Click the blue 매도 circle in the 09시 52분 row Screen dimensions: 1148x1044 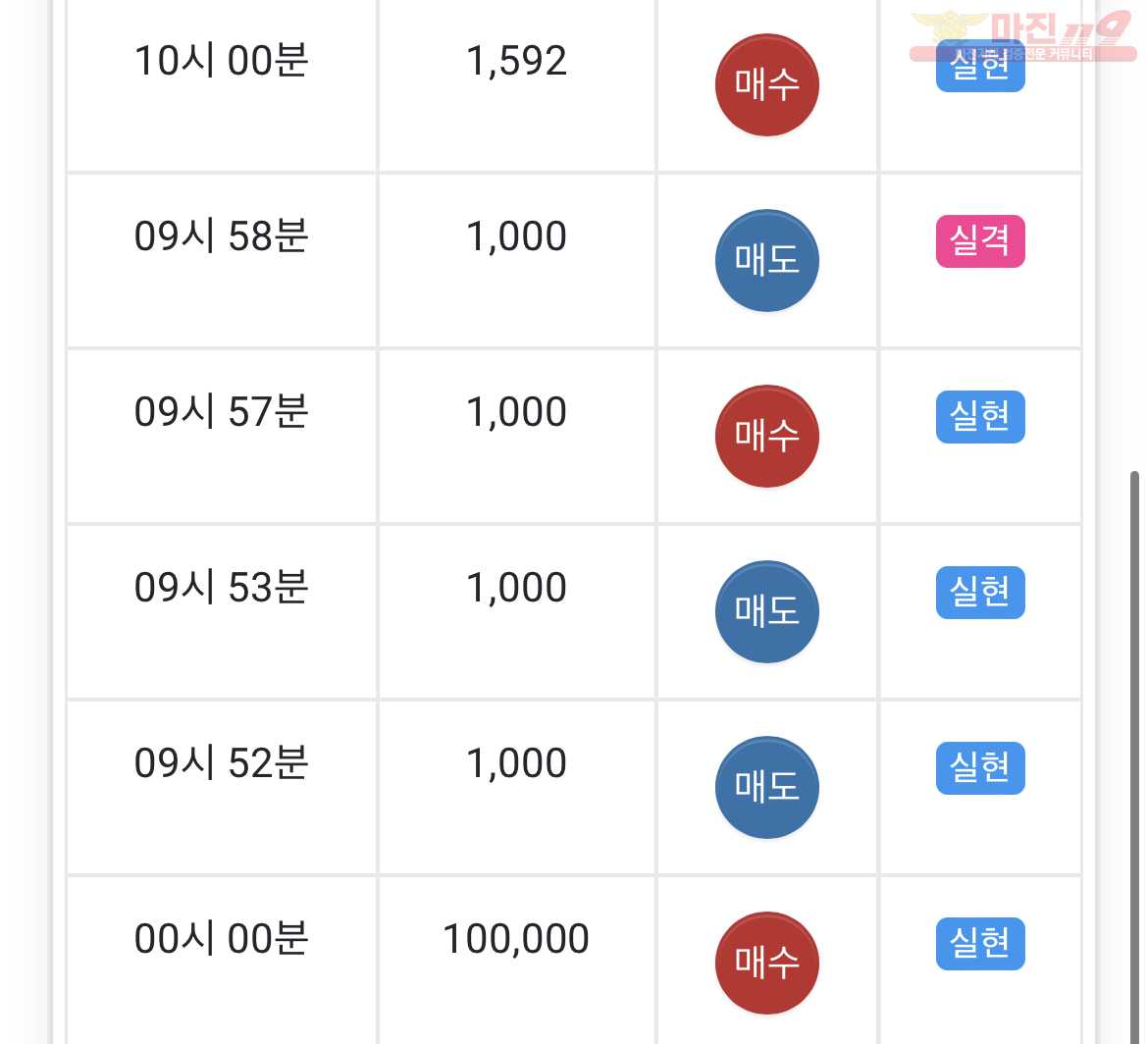766,787
